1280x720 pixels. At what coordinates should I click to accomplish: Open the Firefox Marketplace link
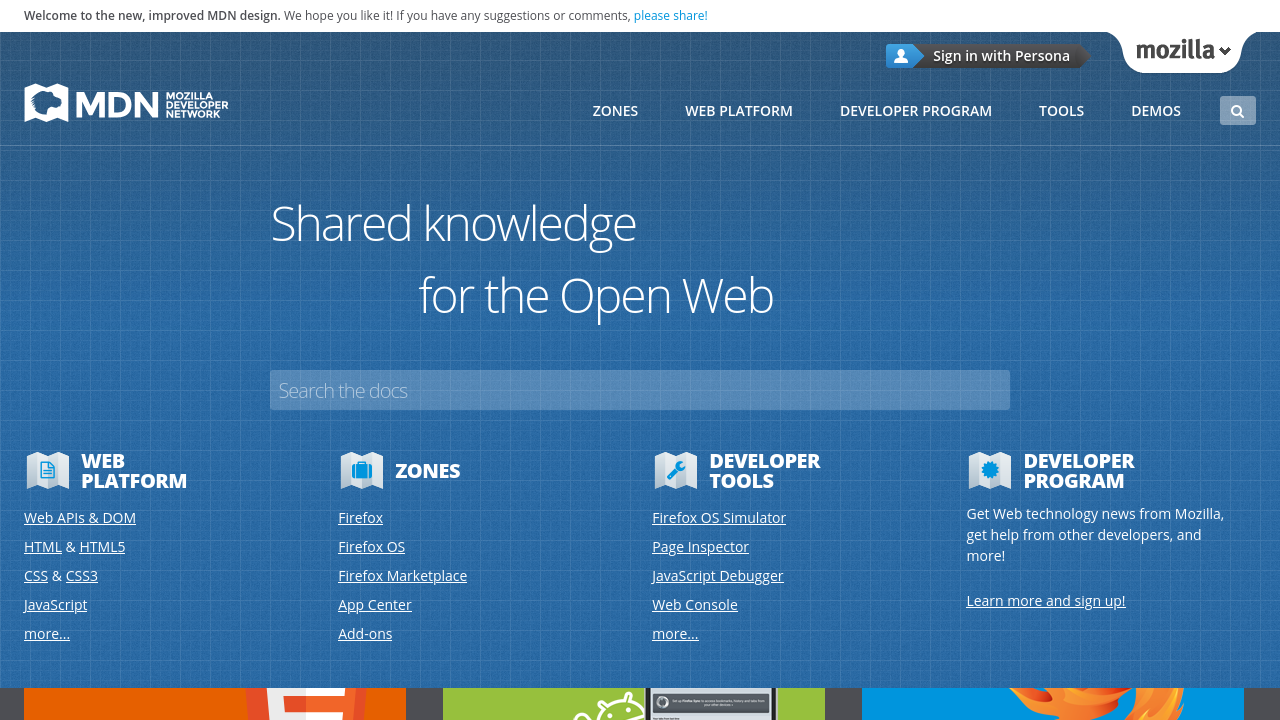pyautogui.click(x=402, y=576)
